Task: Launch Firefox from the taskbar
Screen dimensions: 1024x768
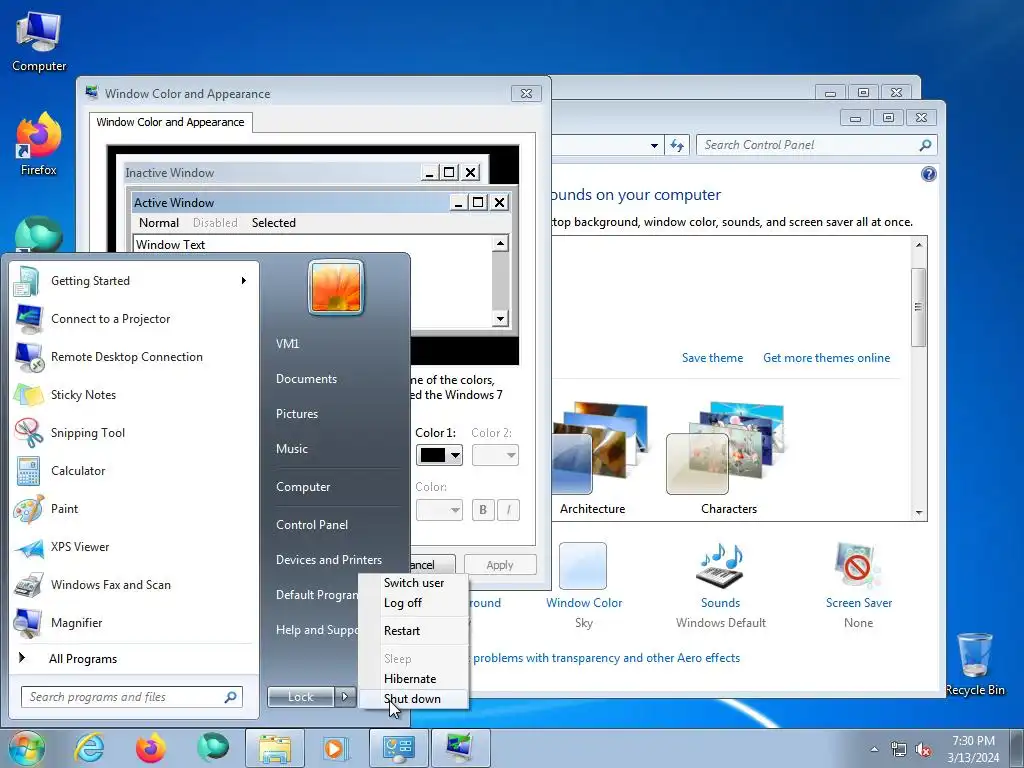Action: pyautogui.click(x=151, y=748)
